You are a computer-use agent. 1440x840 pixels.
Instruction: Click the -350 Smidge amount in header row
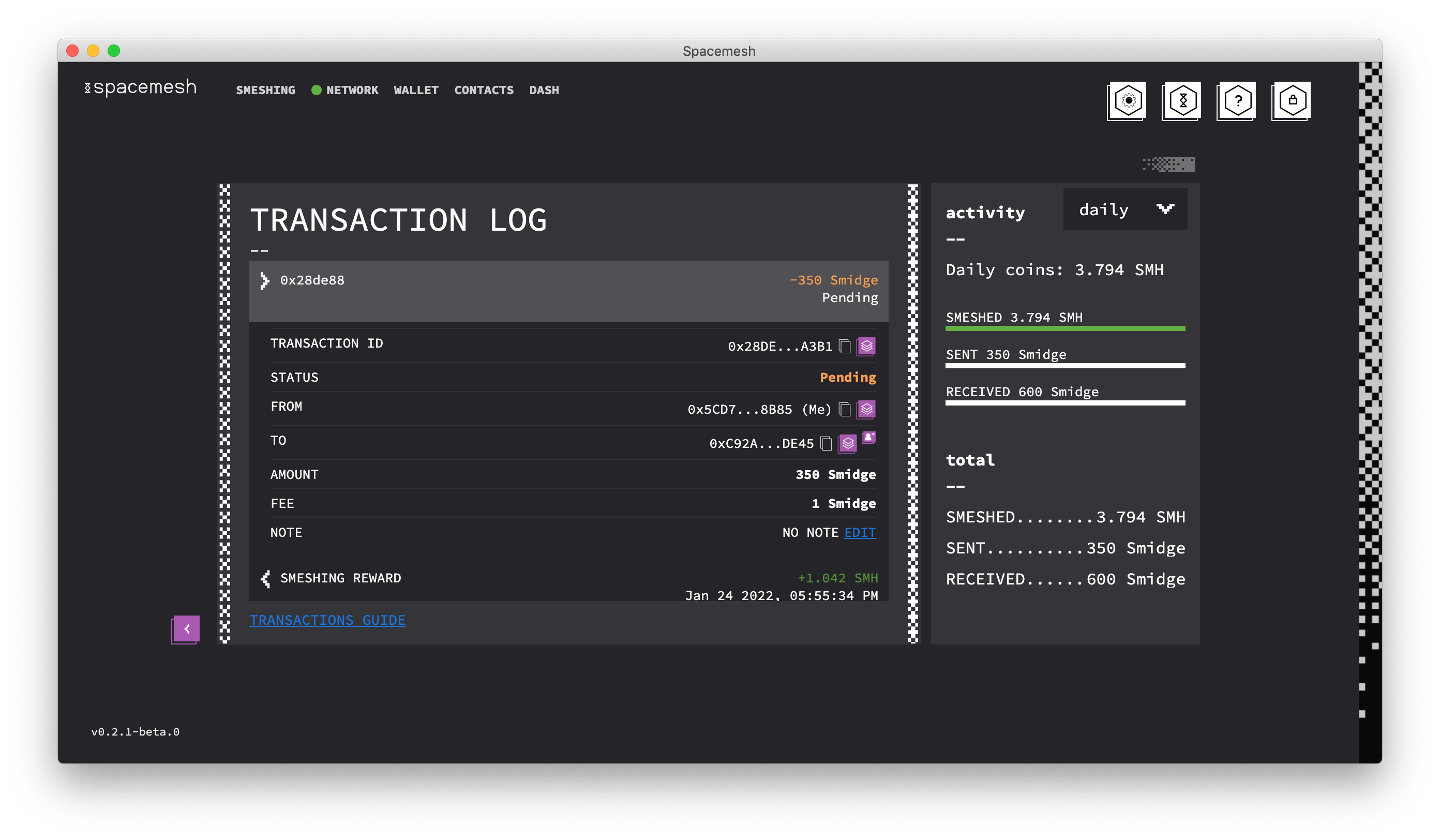coord(834,280)
